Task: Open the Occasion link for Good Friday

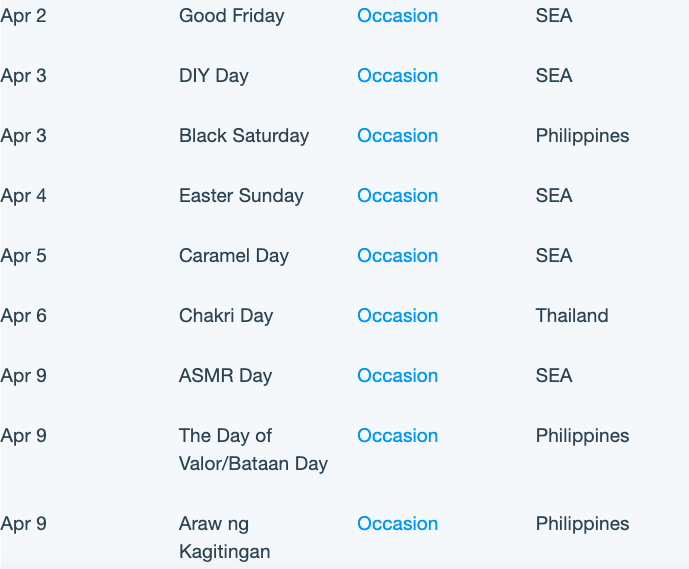Action: pyautogui.click(x=397, y=16)
